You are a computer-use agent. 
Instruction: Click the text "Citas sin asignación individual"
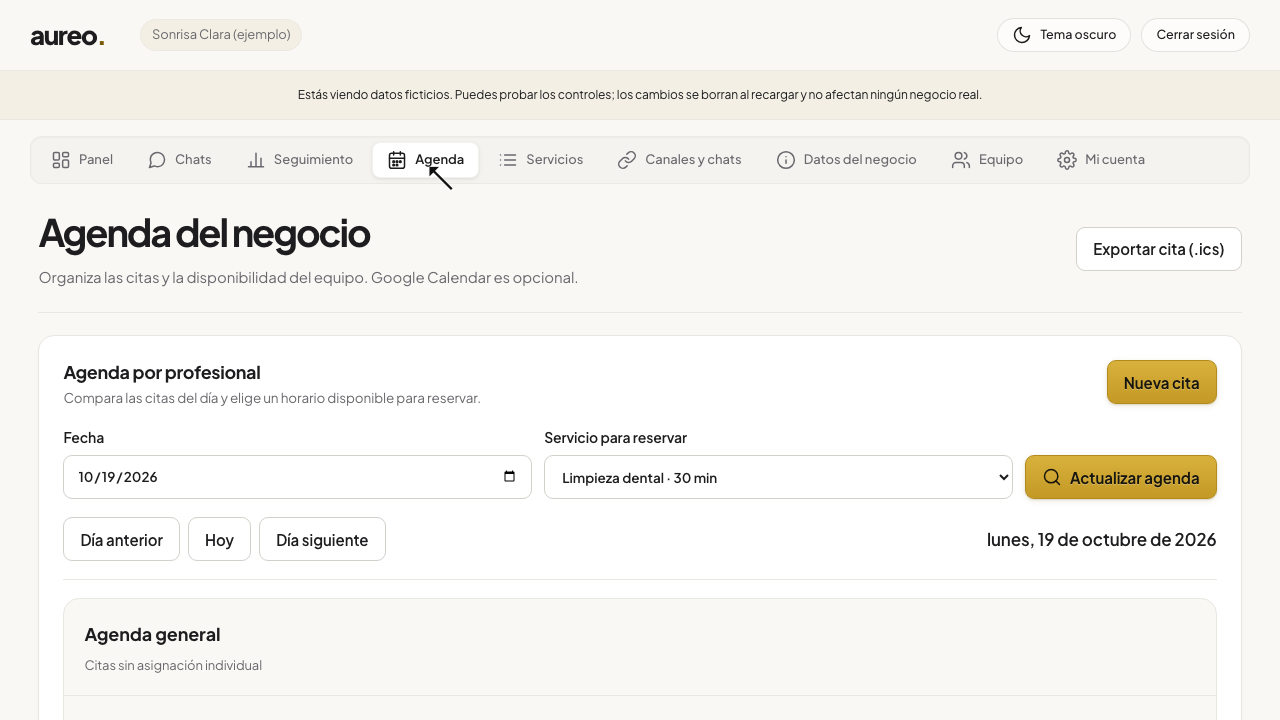coord(173,665)
